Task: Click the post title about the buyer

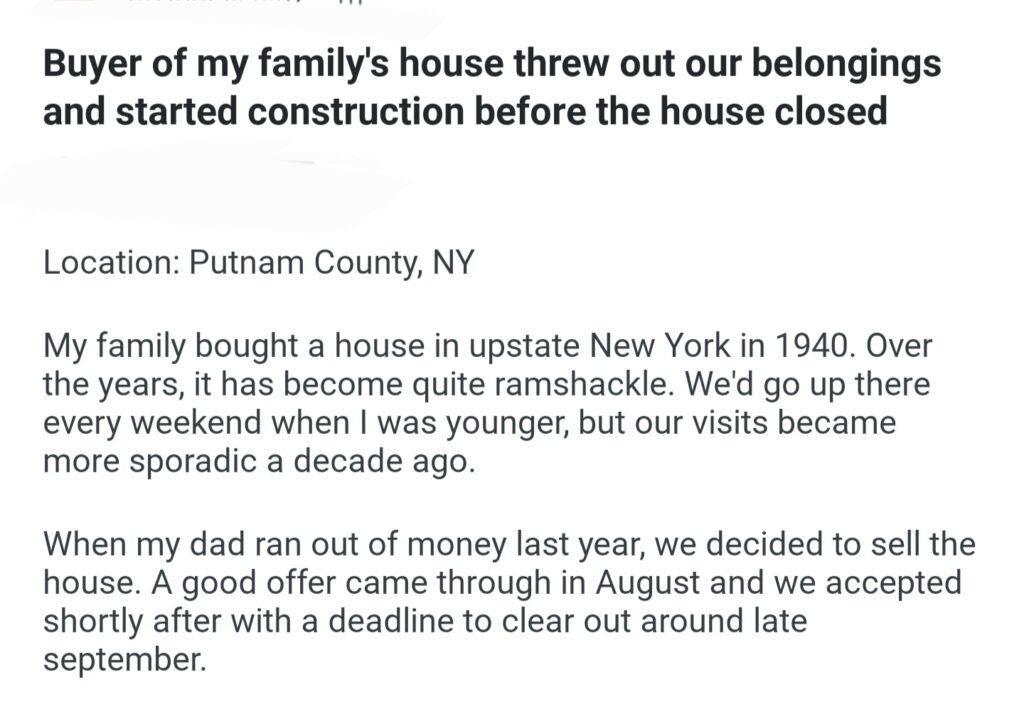Action: pos(490,87)
